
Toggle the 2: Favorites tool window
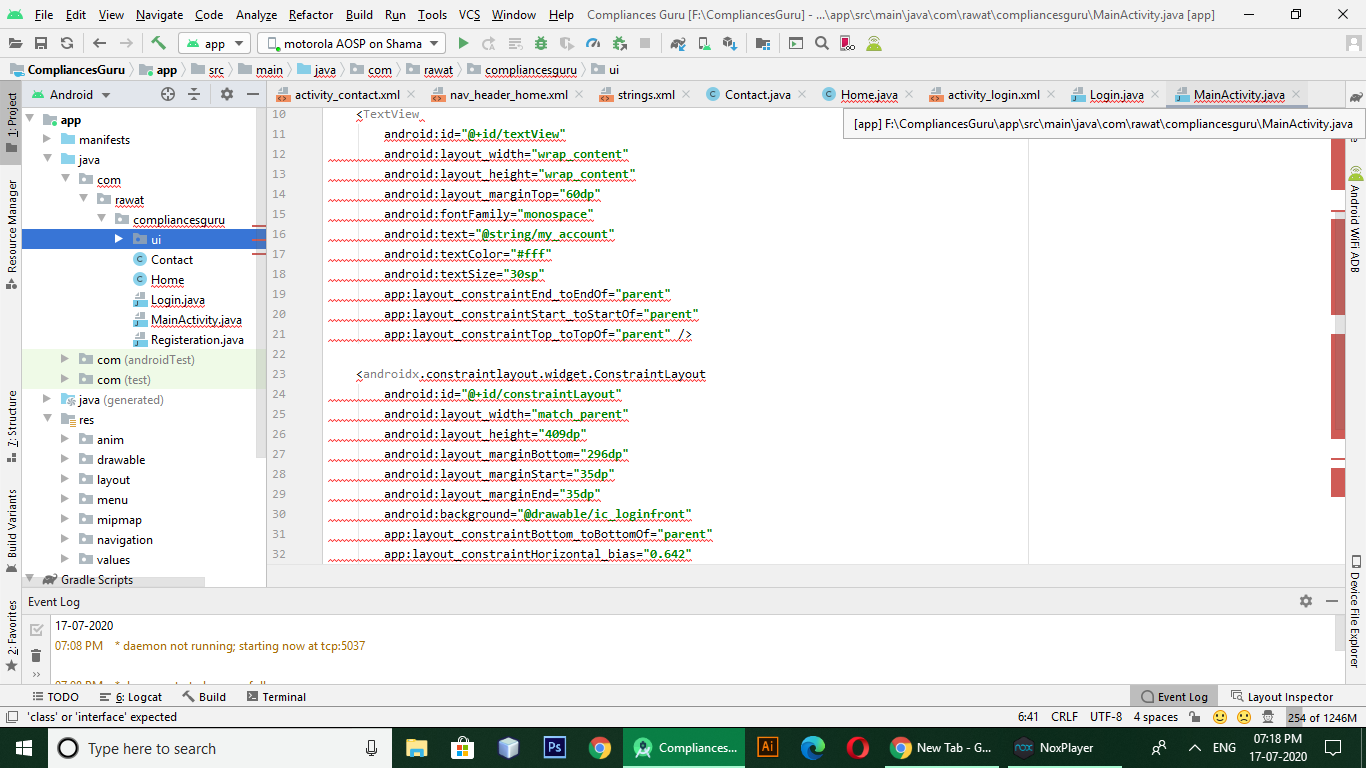click(x=11, y=636)
